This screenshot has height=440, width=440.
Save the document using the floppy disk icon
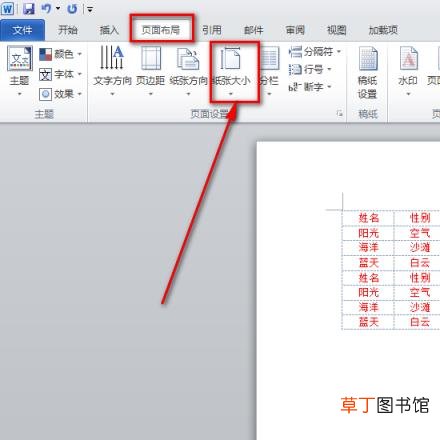(x=29, y=9)
